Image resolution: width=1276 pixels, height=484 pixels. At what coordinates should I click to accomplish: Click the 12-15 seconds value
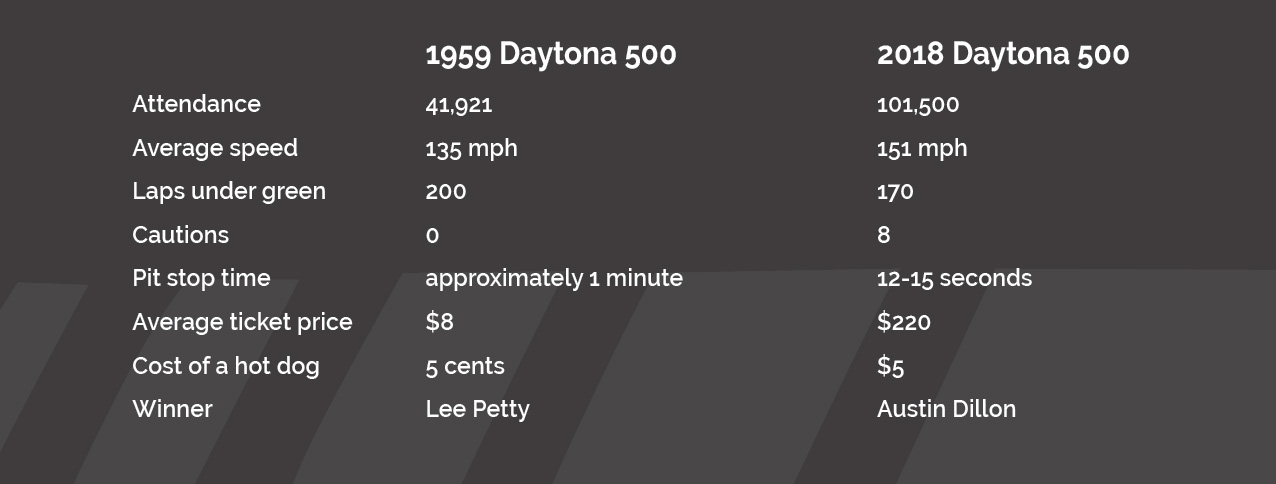tap(954, 278)
